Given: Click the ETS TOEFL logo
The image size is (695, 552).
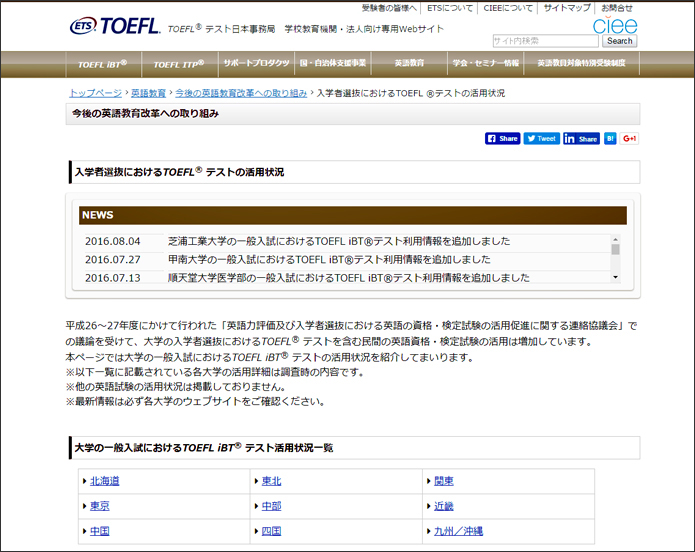Looking at the screenshot, I should (x=114, y=26).
